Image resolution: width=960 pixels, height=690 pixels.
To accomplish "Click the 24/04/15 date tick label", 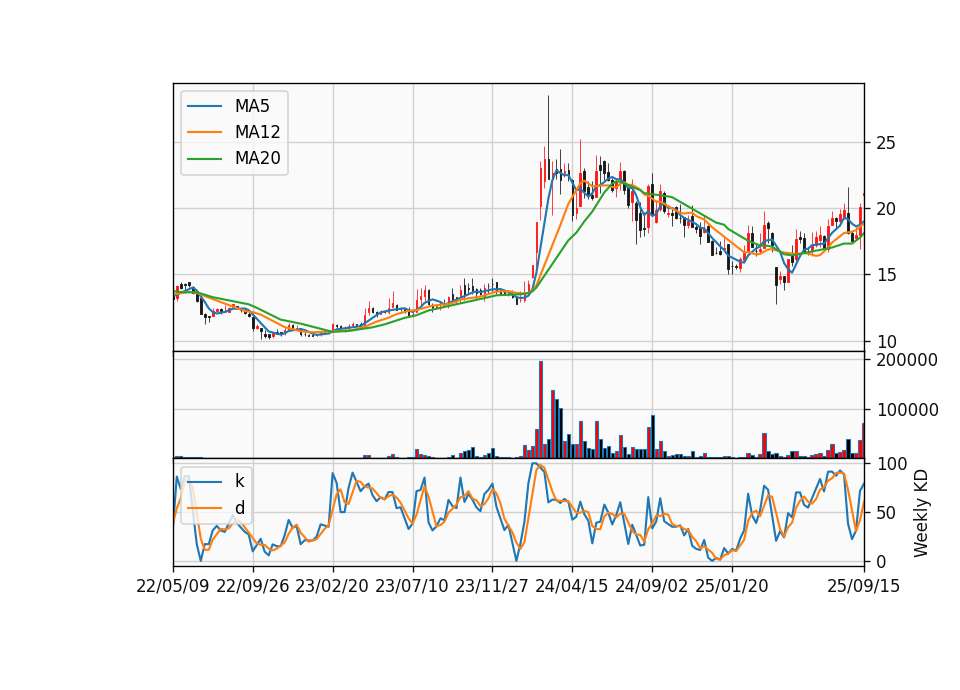I will pos(572,587).
